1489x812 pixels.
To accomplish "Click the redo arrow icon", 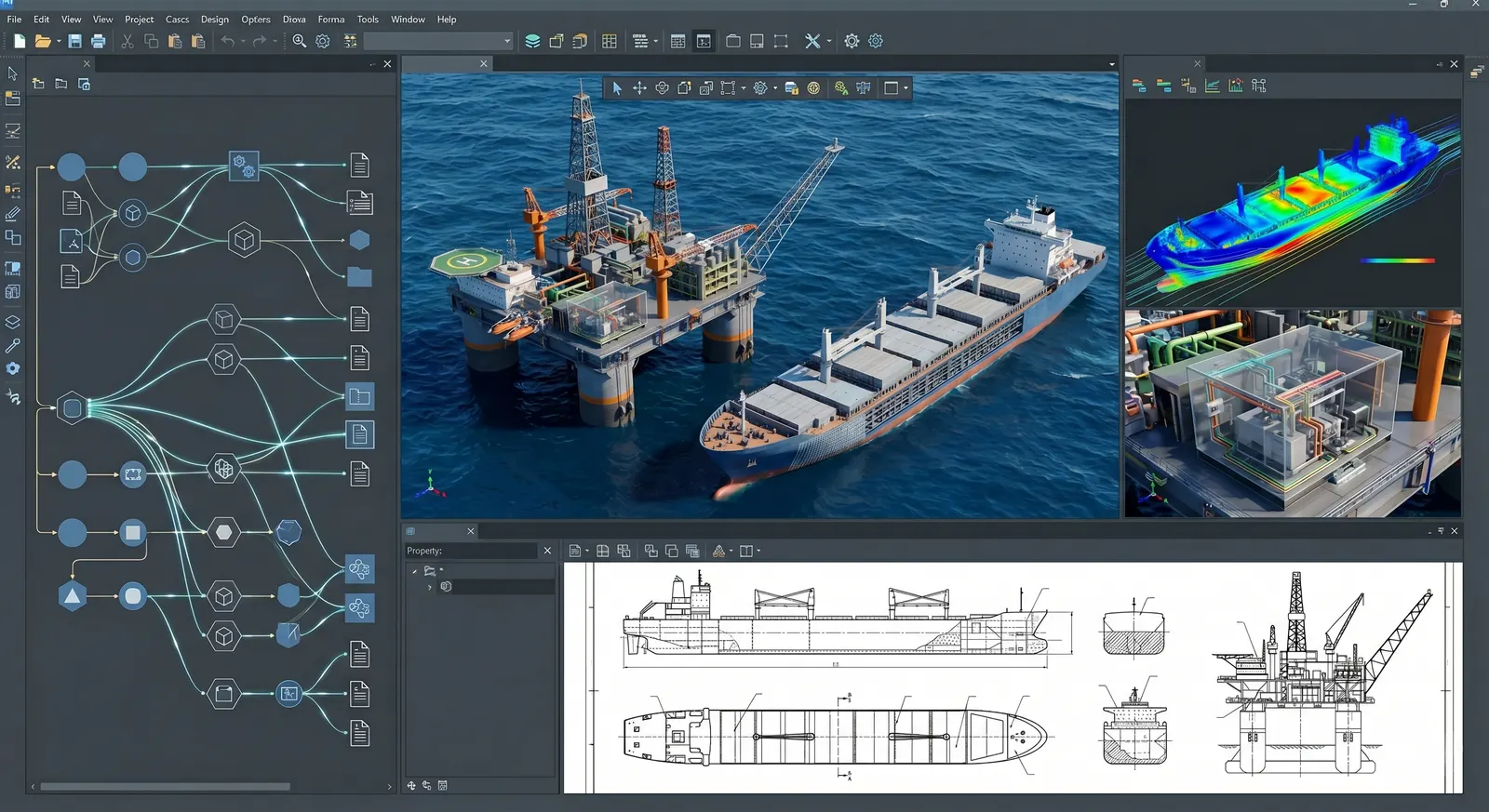I will 260,41.
